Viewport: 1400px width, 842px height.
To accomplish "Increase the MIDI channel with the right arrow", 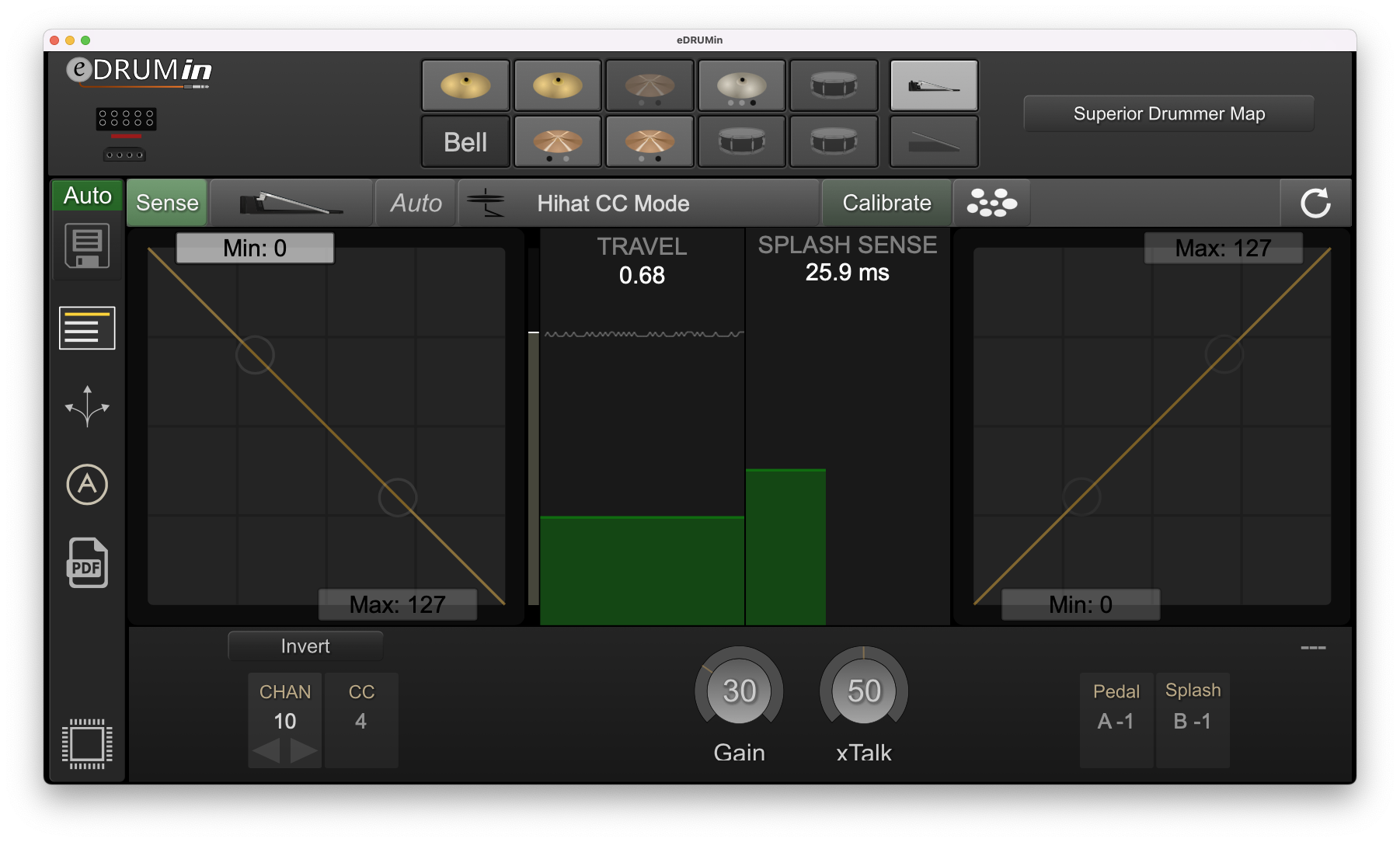I will coord(303,751).
